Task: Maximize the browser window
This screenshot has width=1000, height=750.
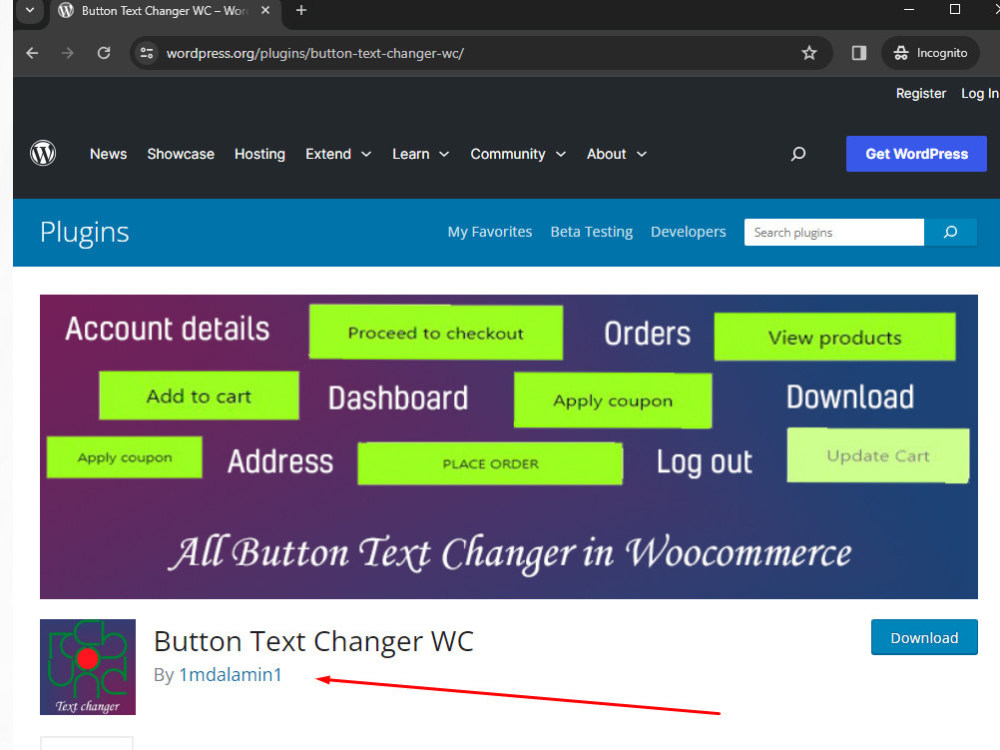Action: (955, 9)
